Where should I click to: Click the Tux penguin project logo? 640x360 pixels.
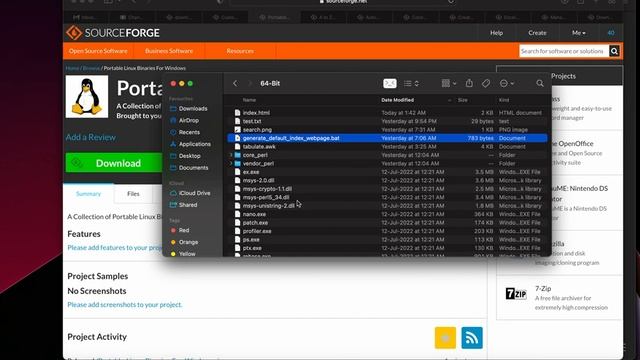87,97
